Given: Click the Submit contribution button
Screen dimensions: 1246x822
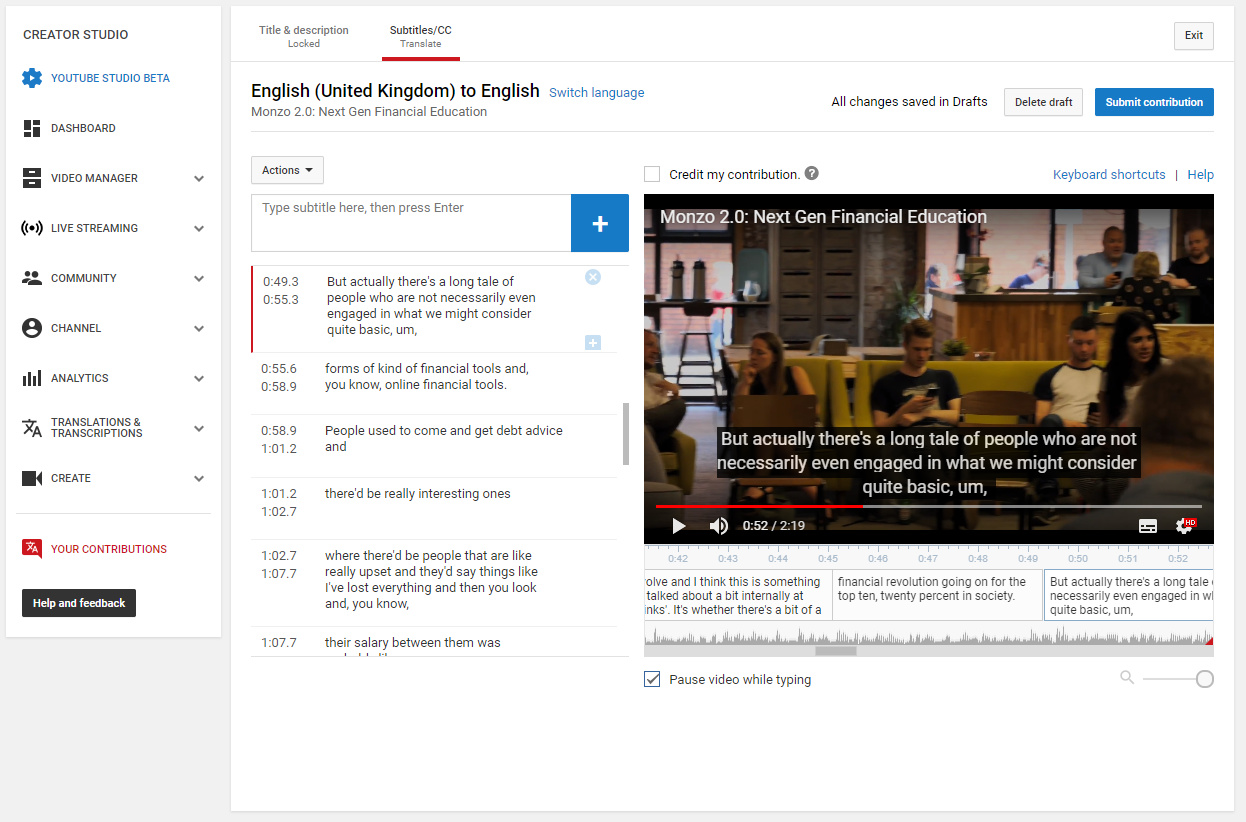Looking at the screenshot, I should pos(1153,102).
